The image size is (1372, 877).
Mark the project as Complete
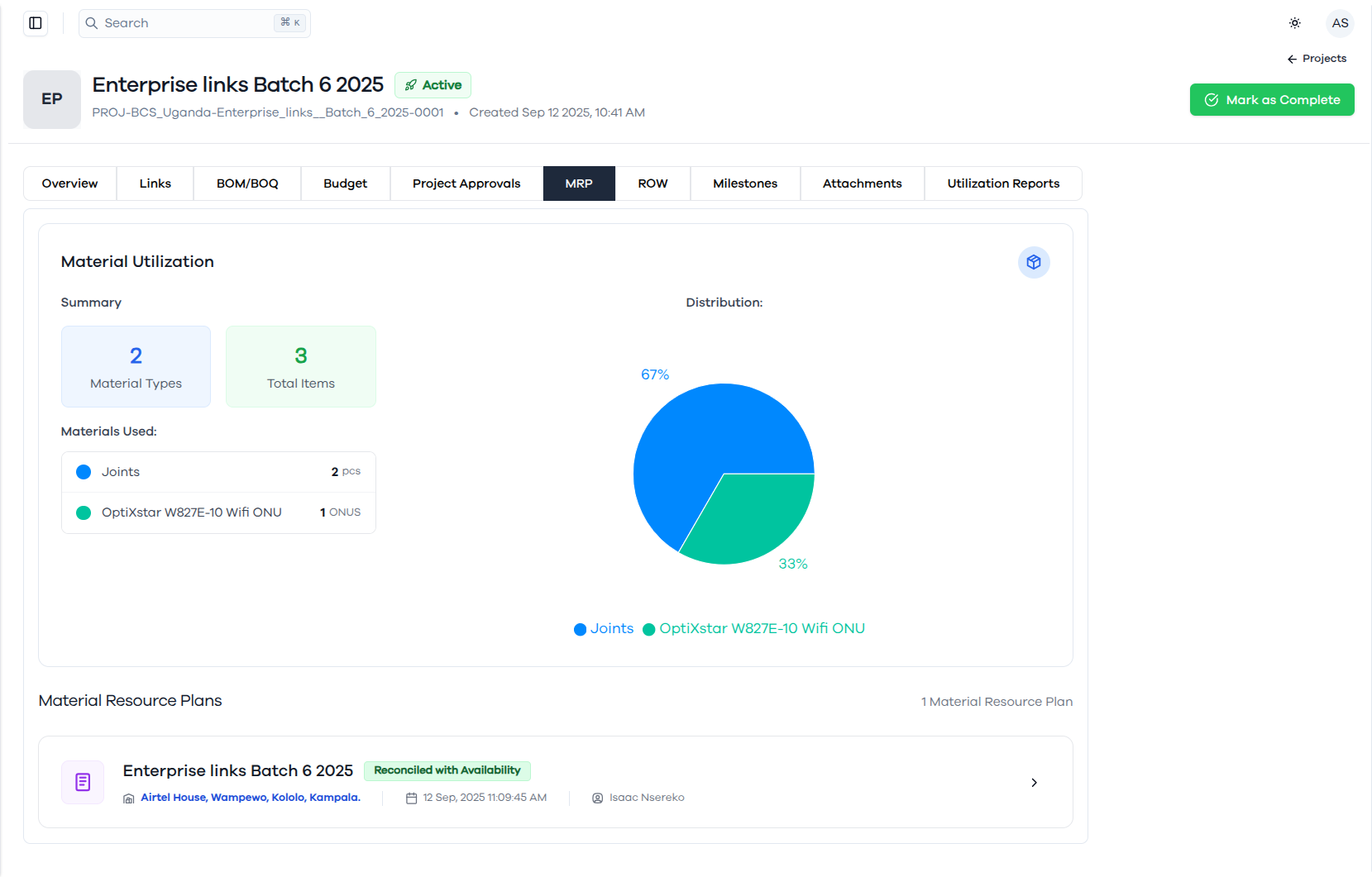coord(1272,100)
